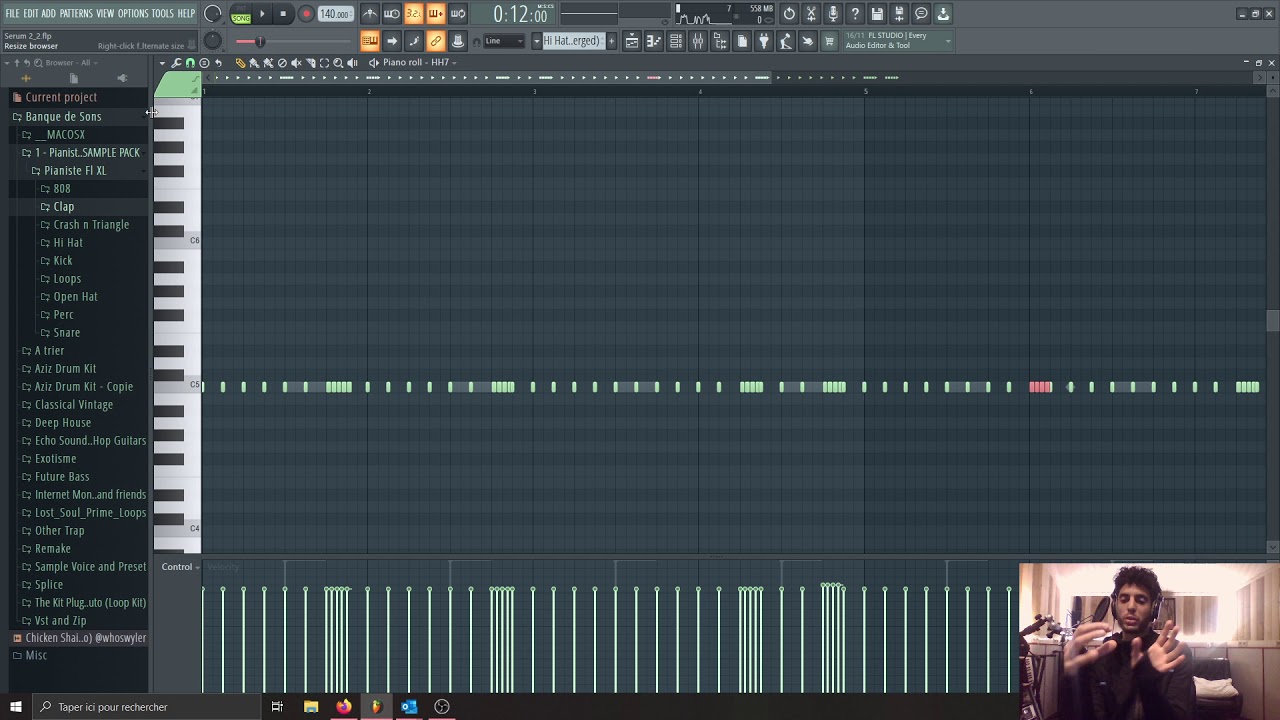
Task: Click the render export audio icon
Action: 899,14
